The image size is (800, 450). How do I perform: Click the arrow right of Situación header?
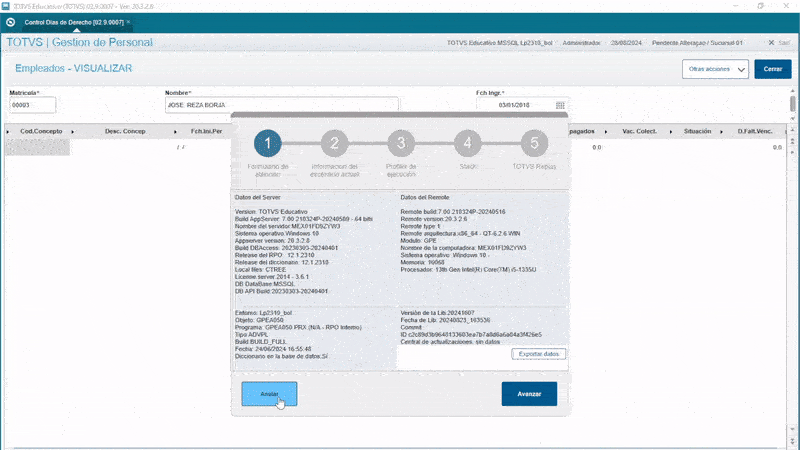click(721, 132)
